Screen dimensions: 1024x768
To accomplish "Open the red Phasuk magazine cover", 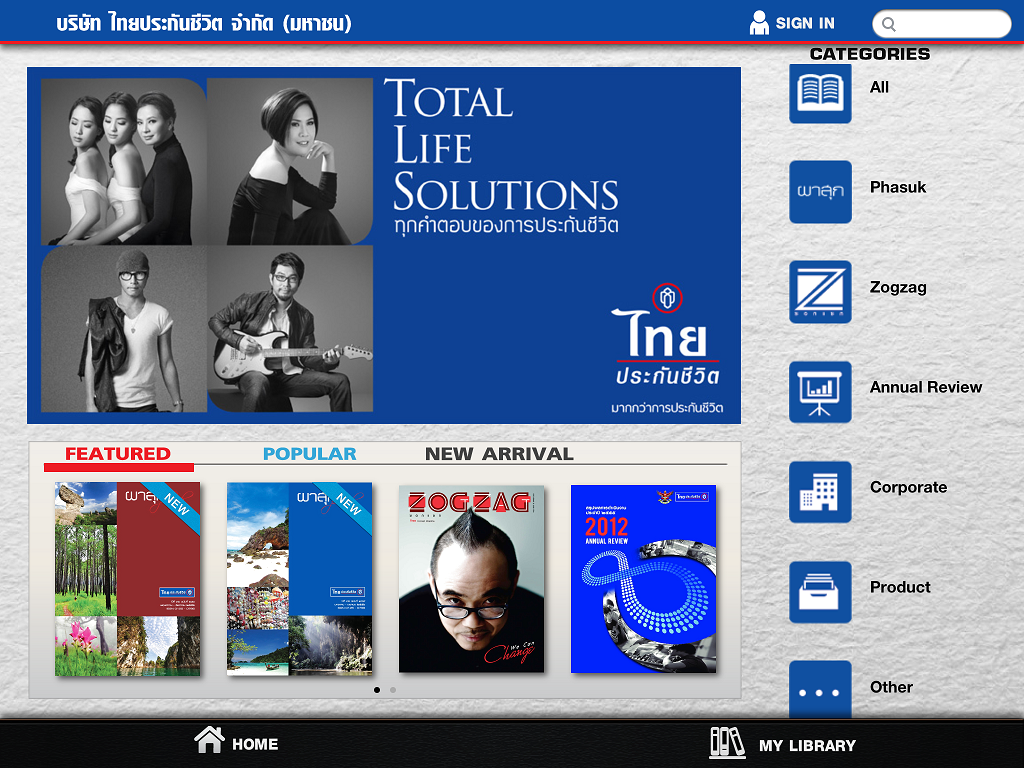I will [x=127, y=579].
